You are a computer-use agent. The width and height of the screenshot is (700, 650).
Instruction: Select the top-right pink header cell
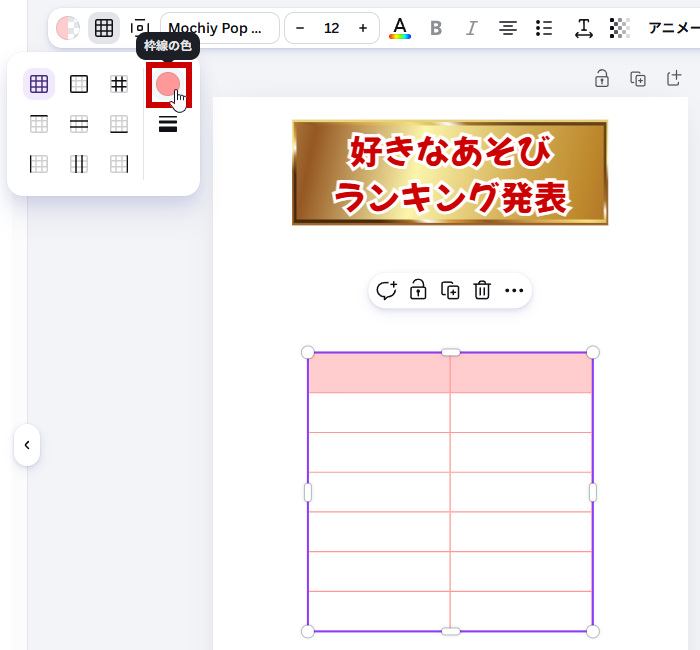(521, 373)
